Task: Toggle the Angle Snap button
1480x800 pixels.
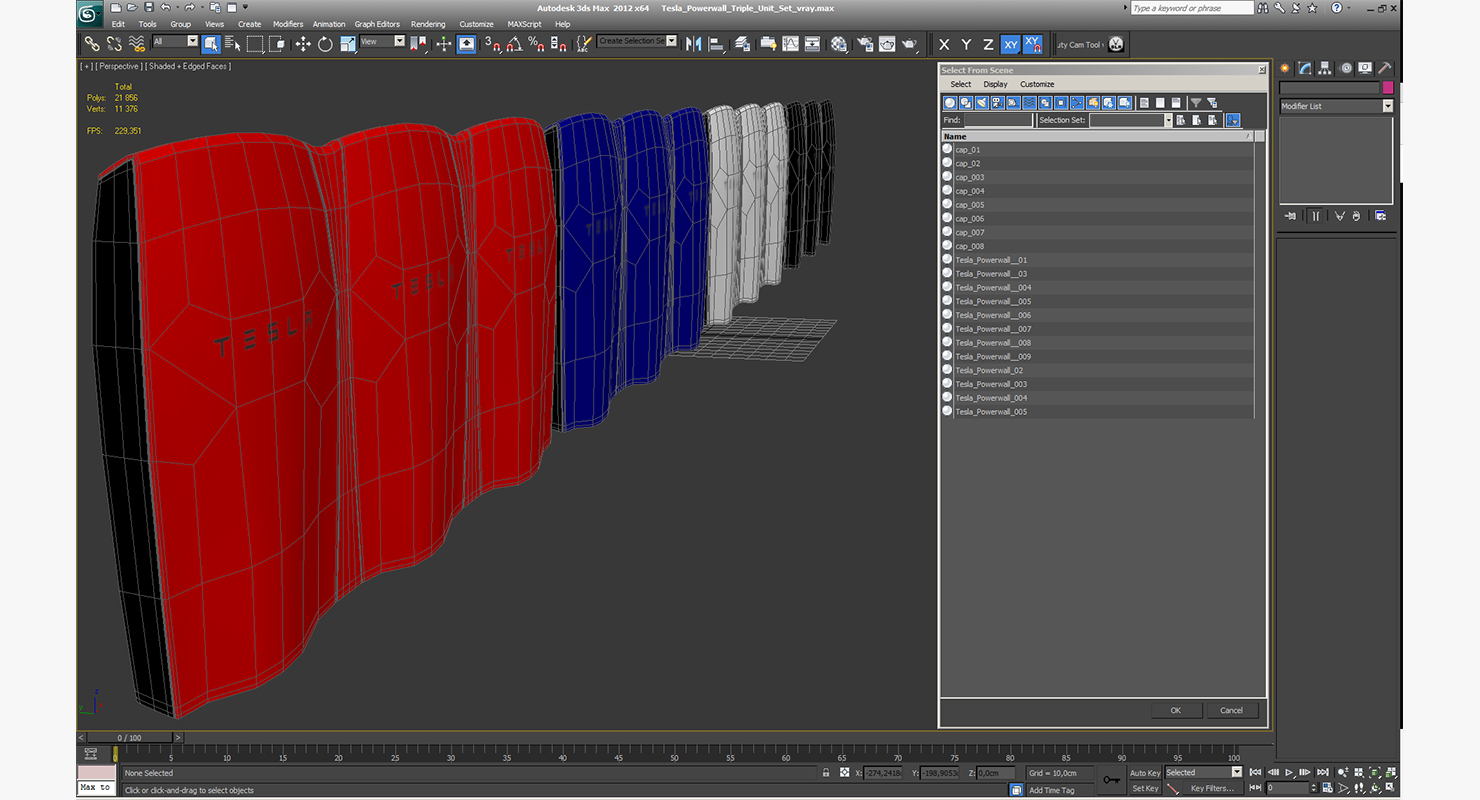Action: 513,44
